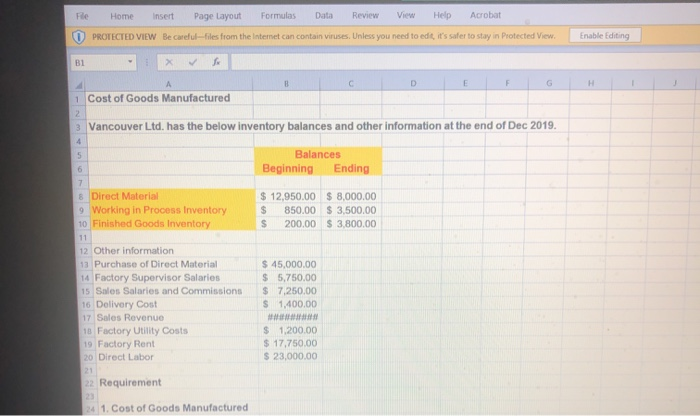This screenshot has width=700, height=416.
Task: Open the Acrobat tab
Action: point(485,15)
